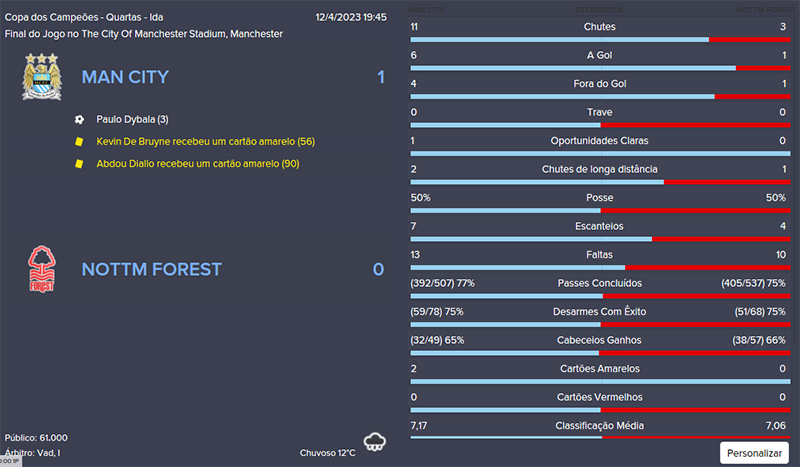Click the goal ball icon beside Paulo Dybala
Image resolution: width=800 pixels, height=467 pixels.
pos(79,119)
